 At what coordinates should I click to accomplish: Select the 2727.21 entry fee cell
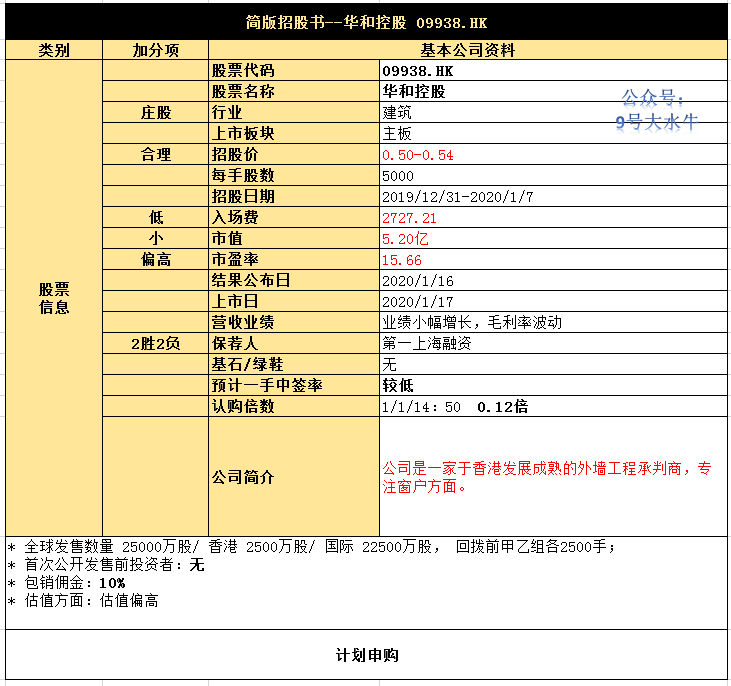pyautogui.click(x=553, y=217)
